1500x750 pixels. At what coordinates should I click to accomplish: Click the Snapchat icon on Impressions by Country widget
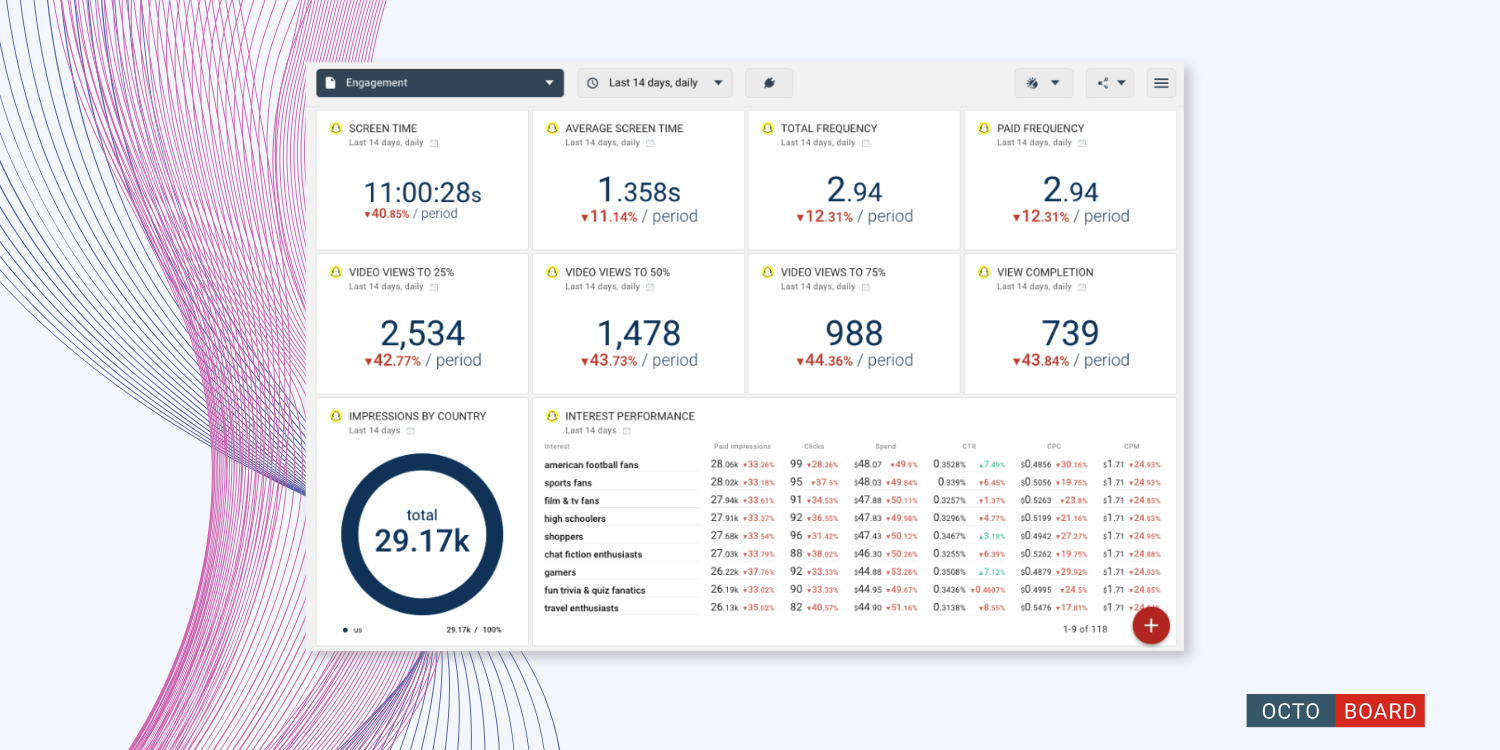pyautogui.click(x=336, y=416)
